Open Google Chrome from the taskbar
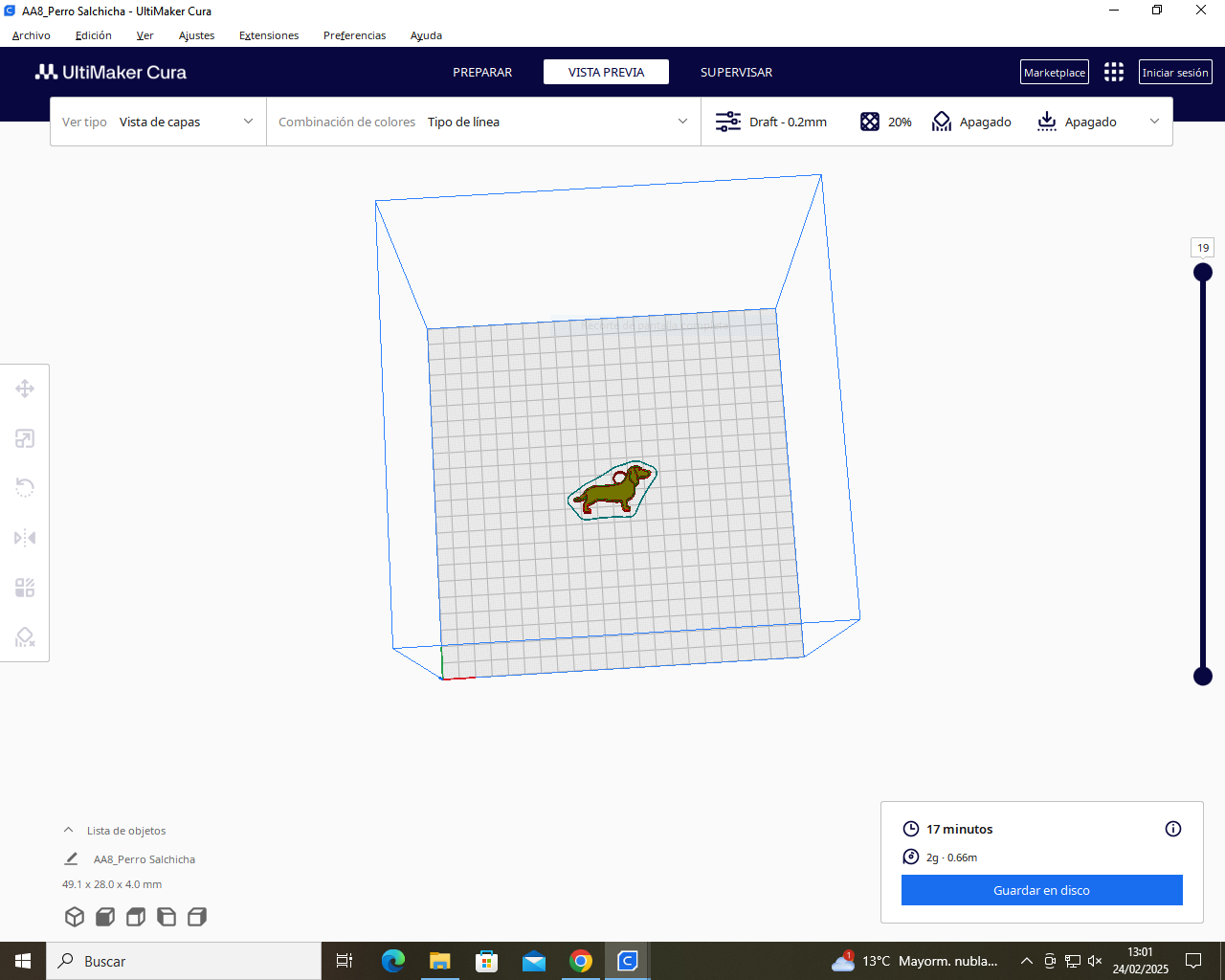The height and width of the screenshot is (980, 1225). tap(581, 961)
